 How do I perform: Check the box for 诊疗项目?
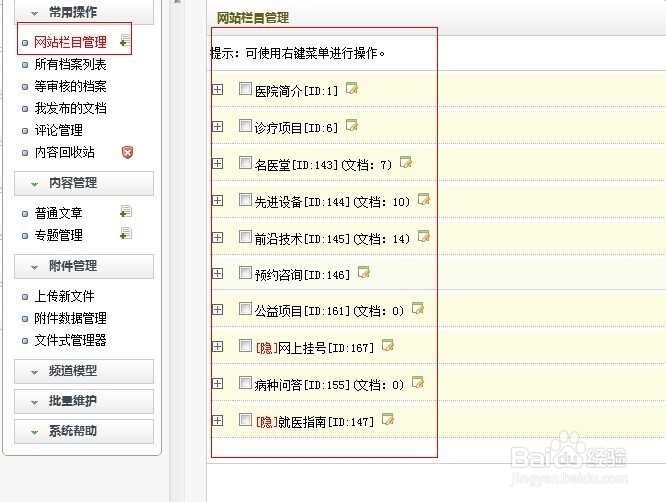pos(245,125)
